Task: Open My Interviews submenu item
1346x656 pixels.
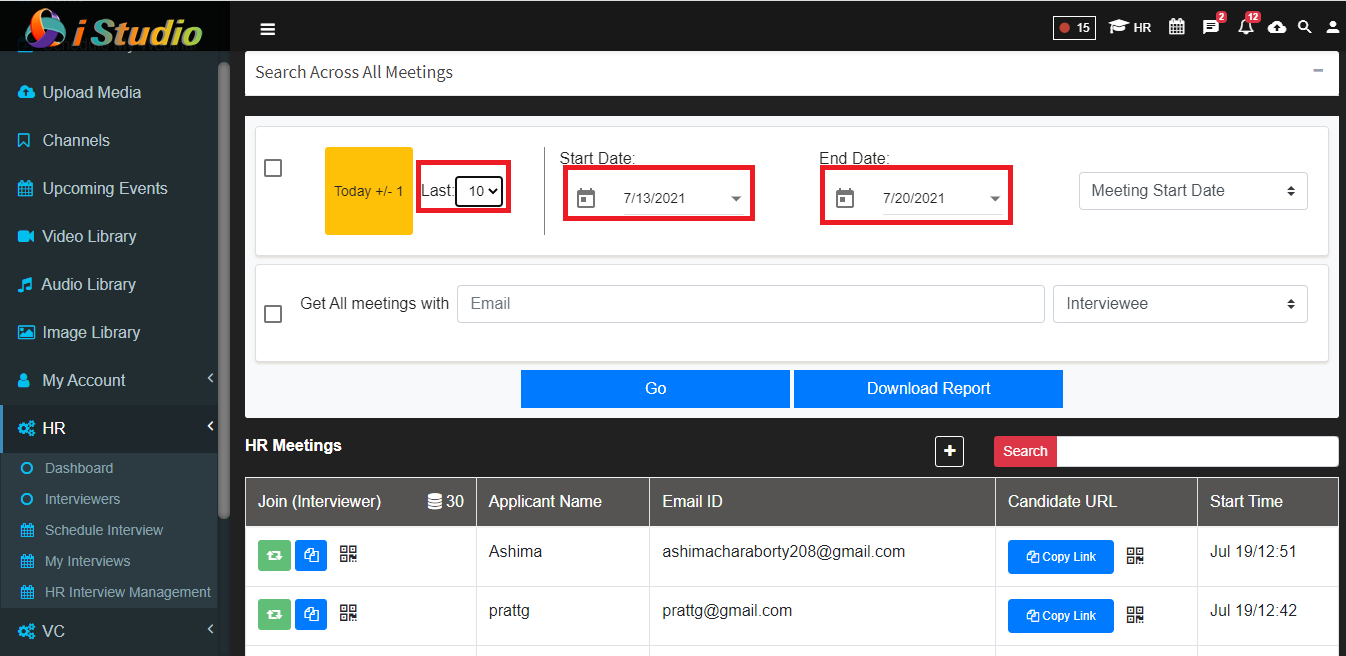Action: [87, 561]
